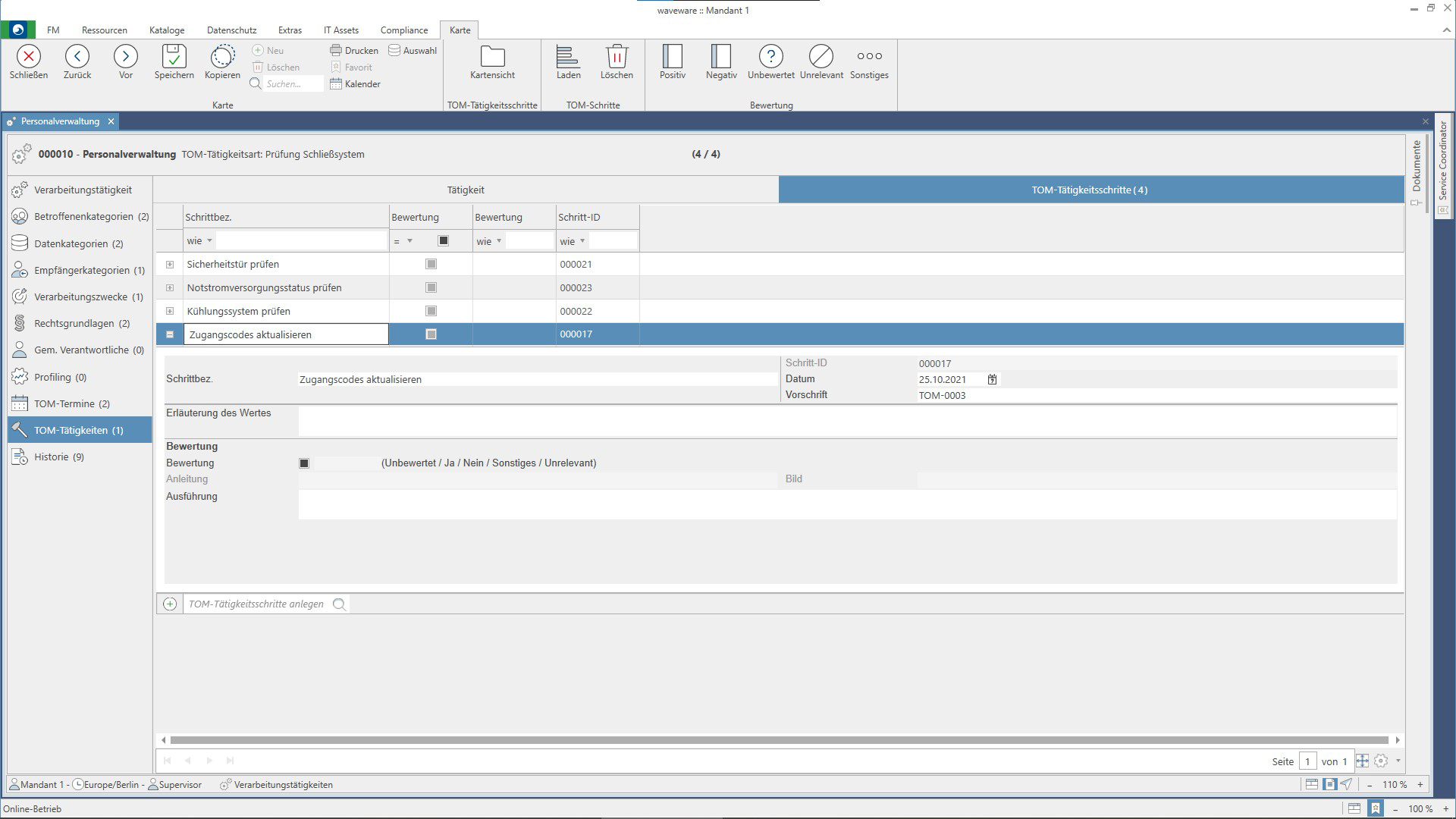Click the Kopieren icon in ribbon
This screenshot has width=1456, height=819.
point(222,57)
